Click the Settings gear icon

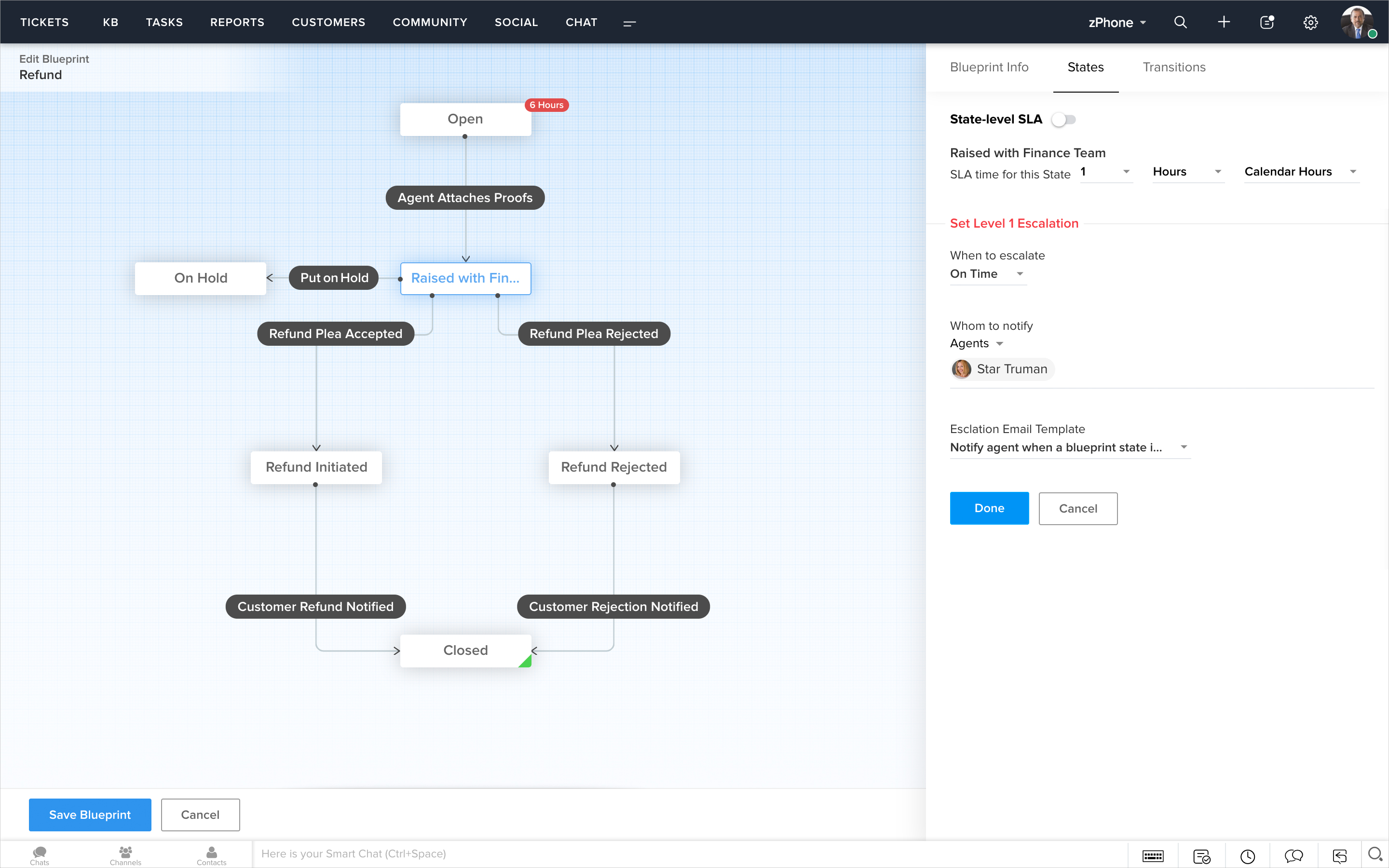tap(1311, 22)
